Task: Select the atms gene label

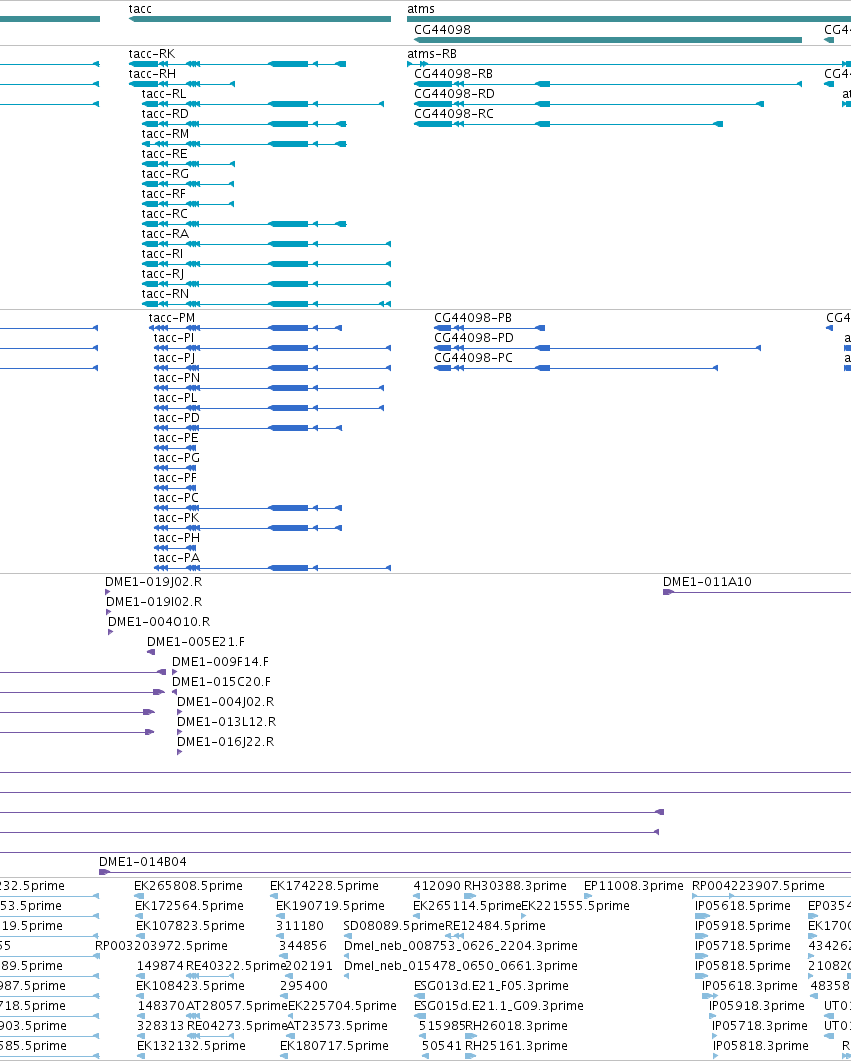Action: pos(421,9)
